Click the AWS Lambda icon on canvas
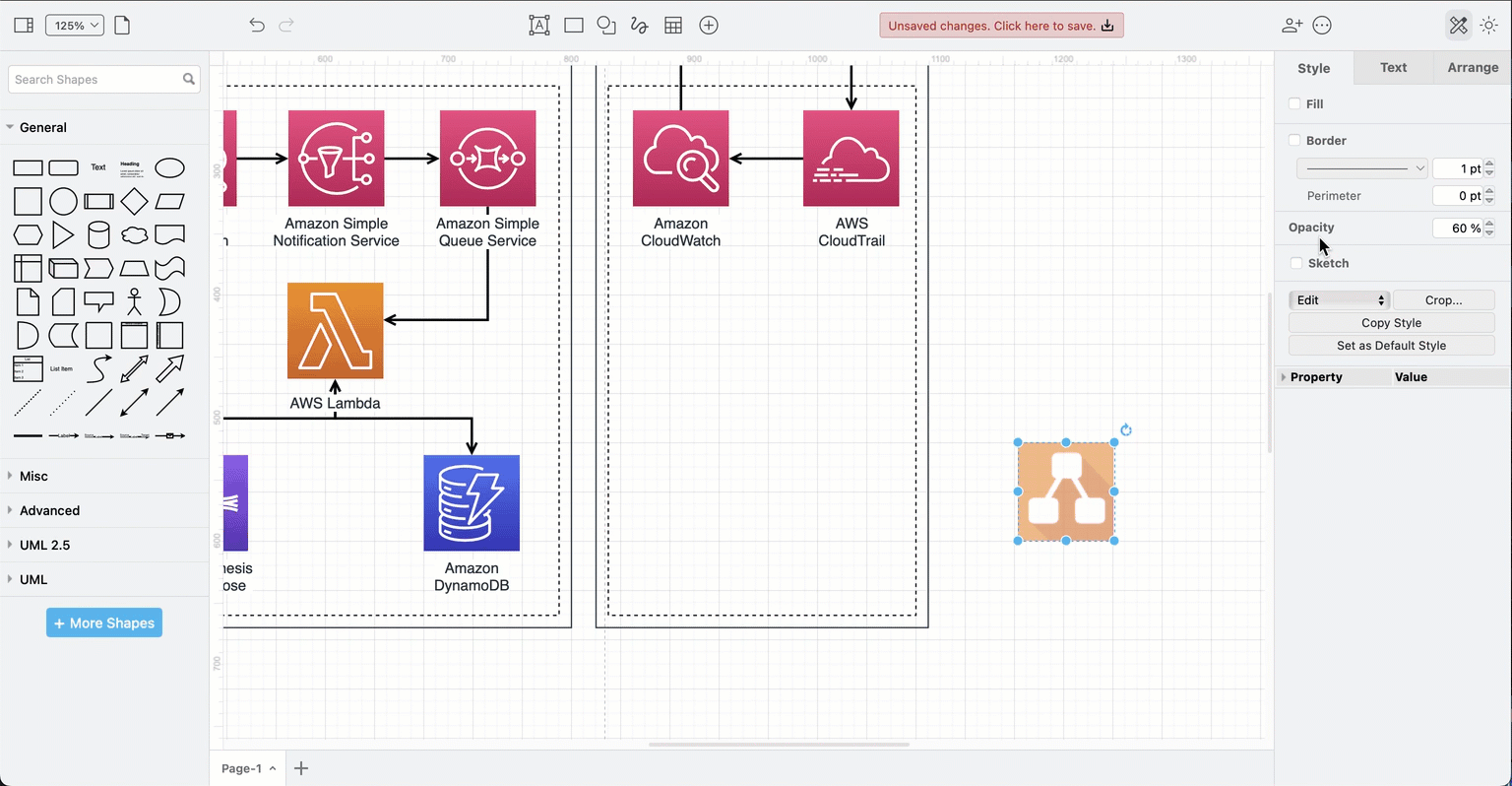Viewport: 1512px width, 786px height. coord(335,331)
